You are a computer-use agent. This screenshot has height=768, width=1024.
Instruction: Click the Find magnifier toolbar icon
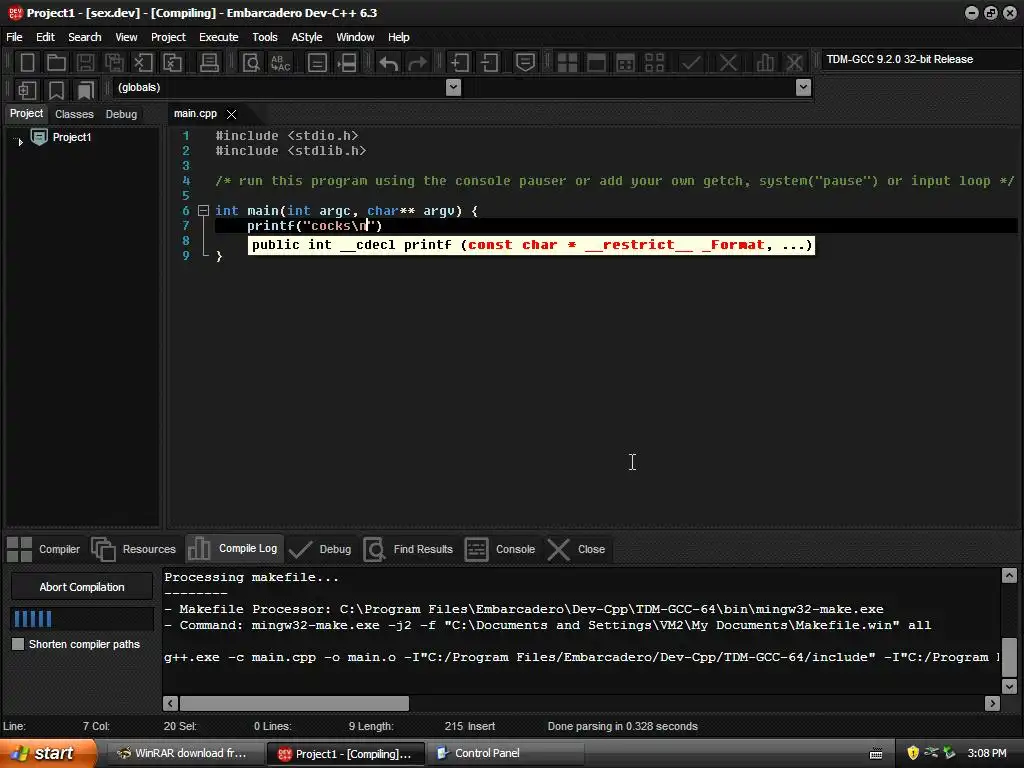point(251,63)
